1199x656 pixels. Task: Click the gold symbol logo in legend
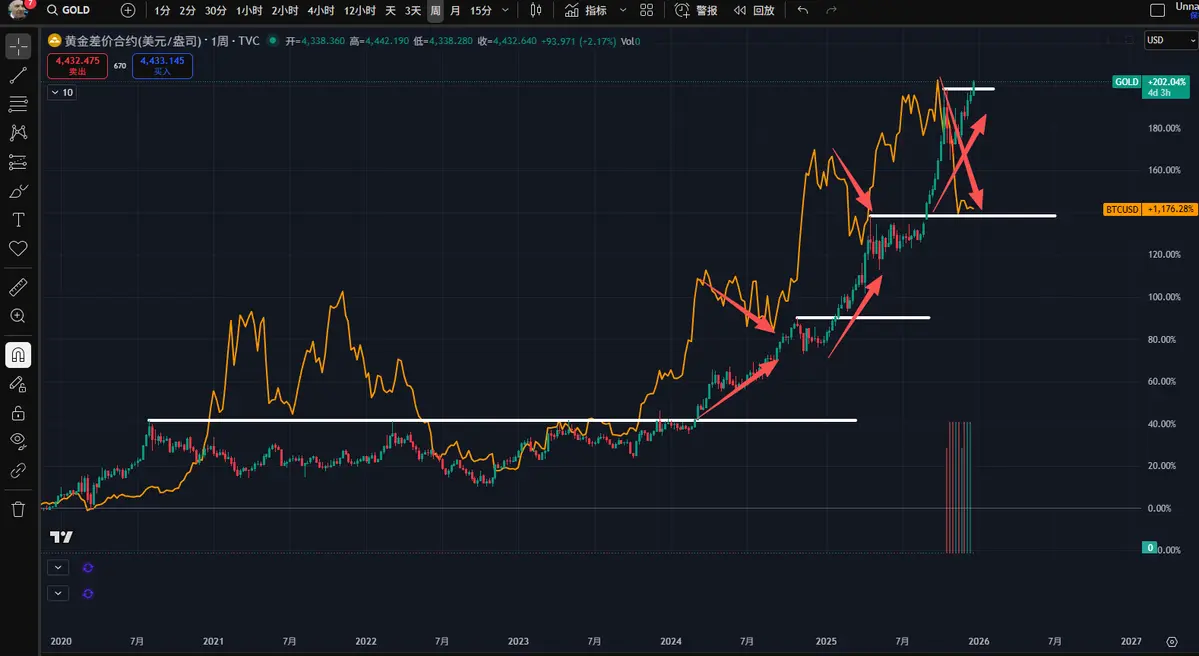[54, 41]
